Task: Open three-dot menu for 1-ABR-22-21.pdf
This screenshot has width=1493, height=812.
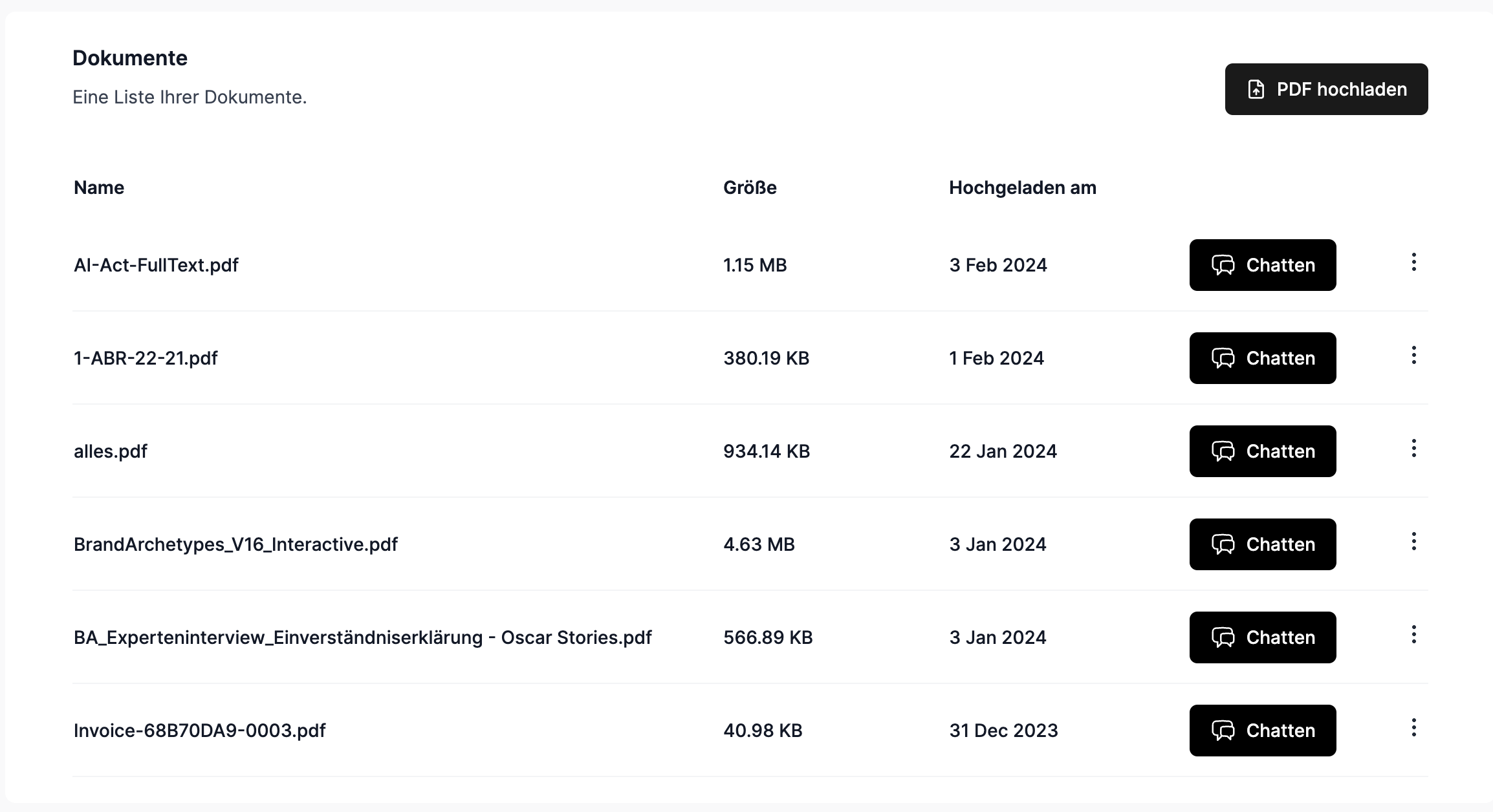Action: [1413, 356]
